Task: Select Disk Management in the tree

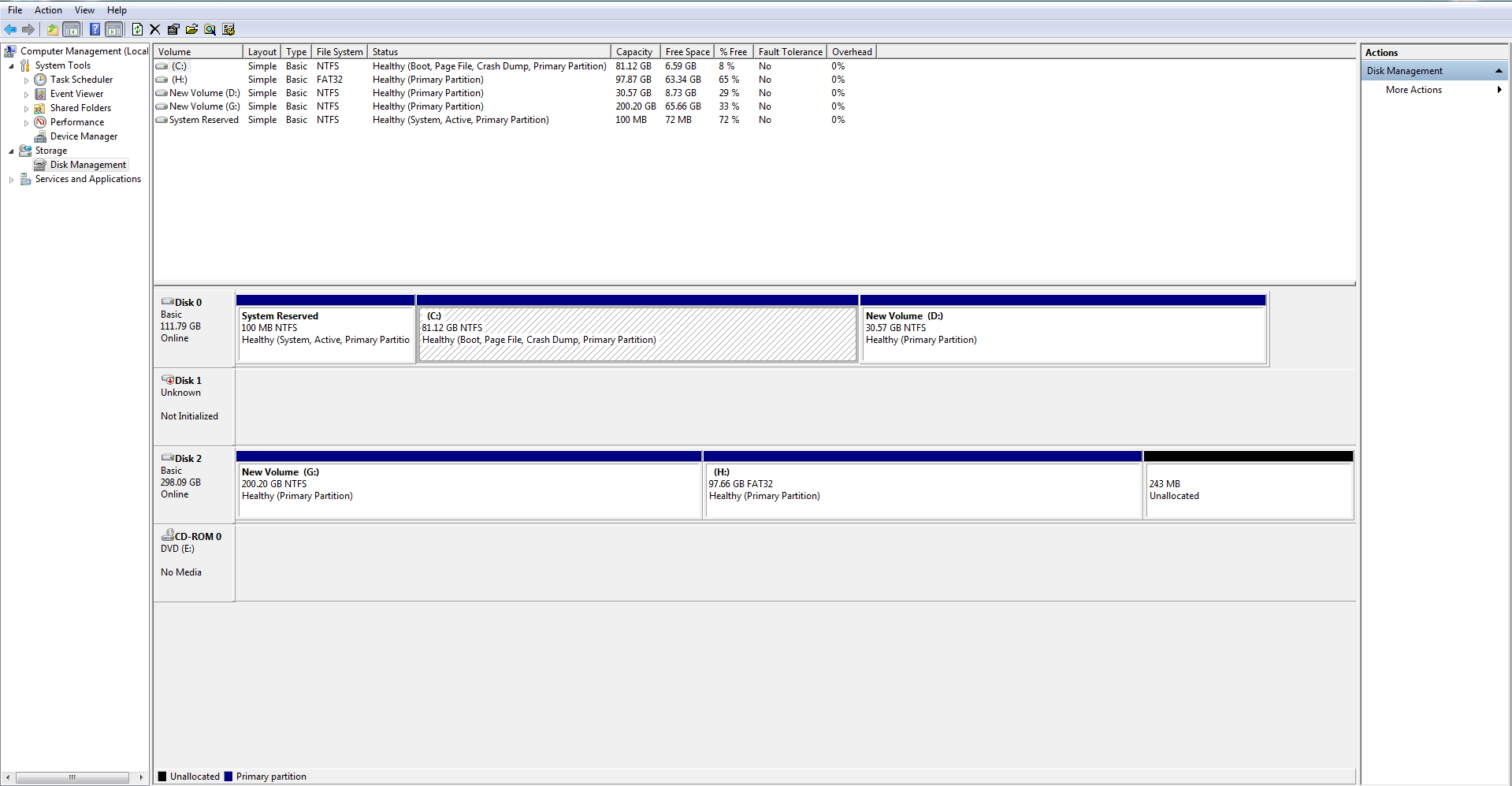Action: point(87,165)
